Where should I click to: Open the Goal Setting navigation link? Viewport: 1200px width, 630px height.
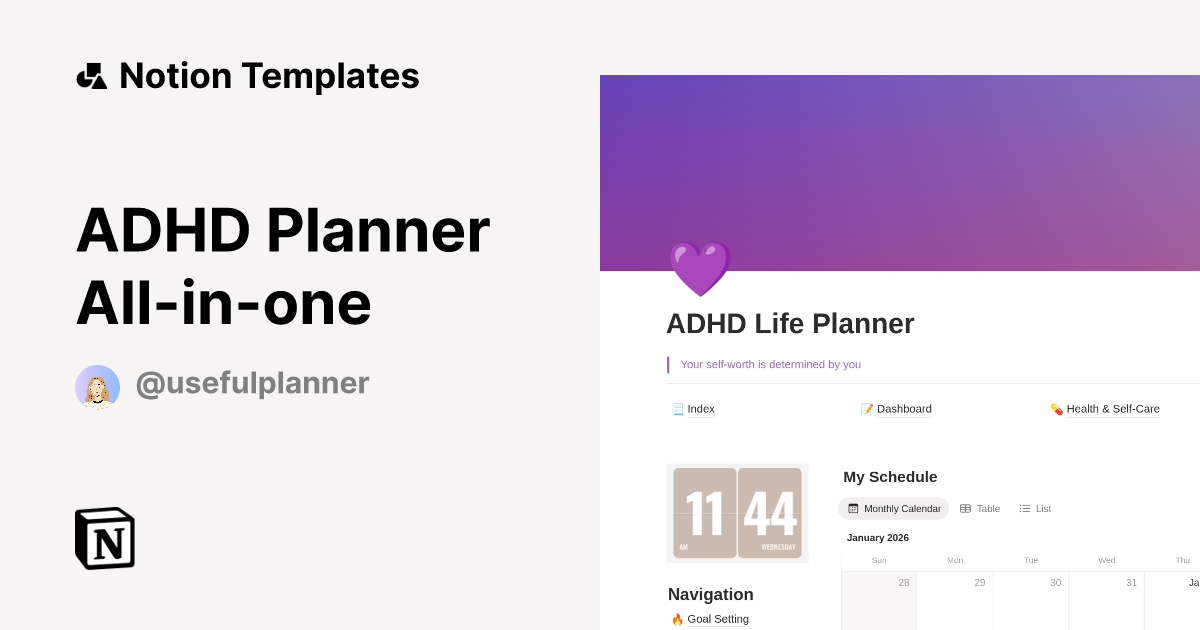click(x=716, y=619)
